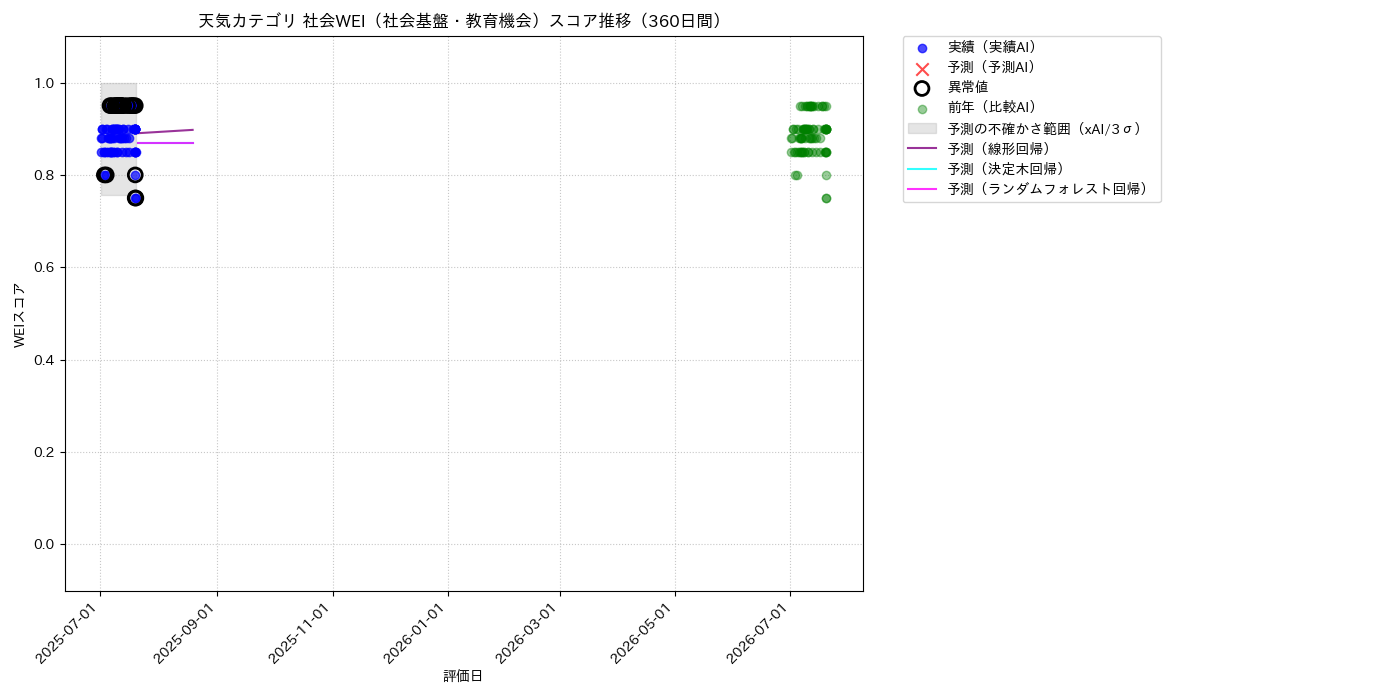Click the x-axis date 2026-03-01
This screenshot has width=1400, height=700.
coord(530,632)
